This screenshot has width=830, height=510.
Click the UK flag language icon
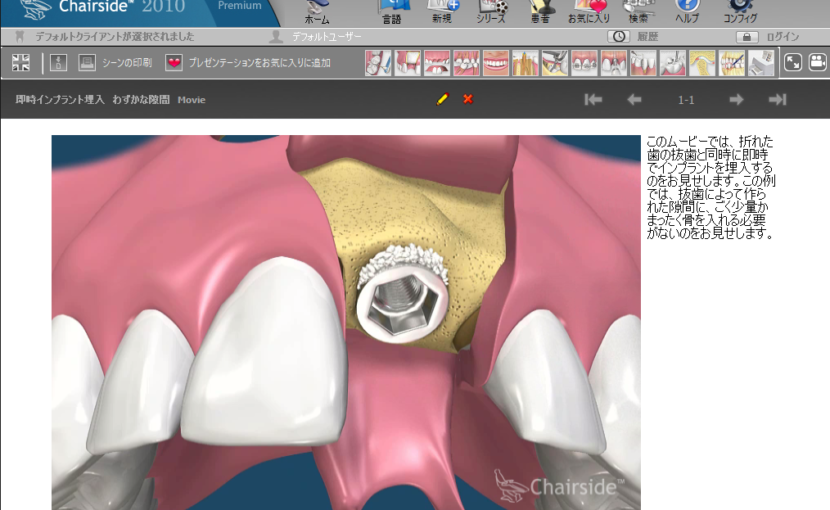[x=21, y=62]
